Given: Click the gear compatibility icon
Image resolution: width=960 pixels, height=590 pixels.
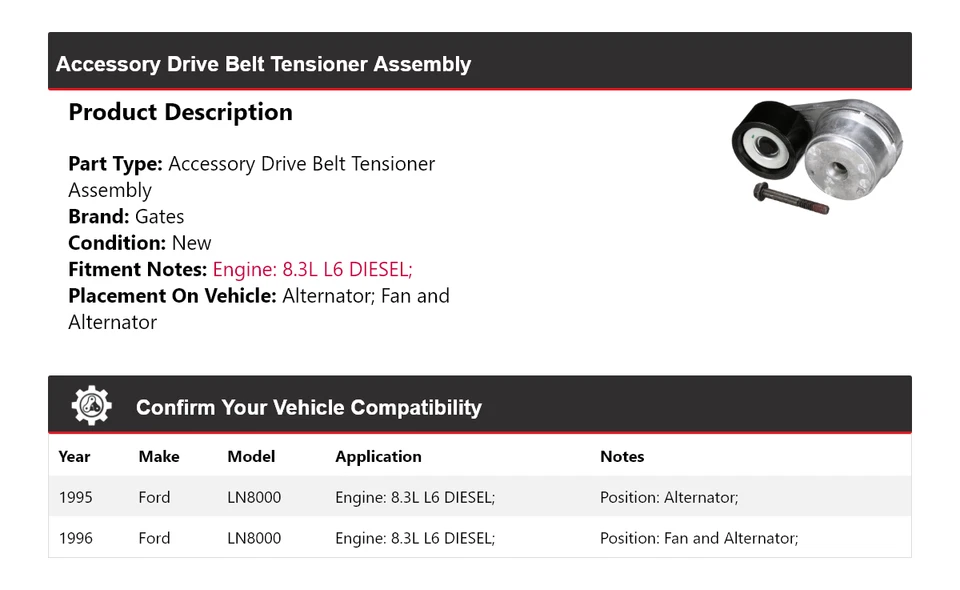Looking at the screenshot, I should [x=91, y=406].
